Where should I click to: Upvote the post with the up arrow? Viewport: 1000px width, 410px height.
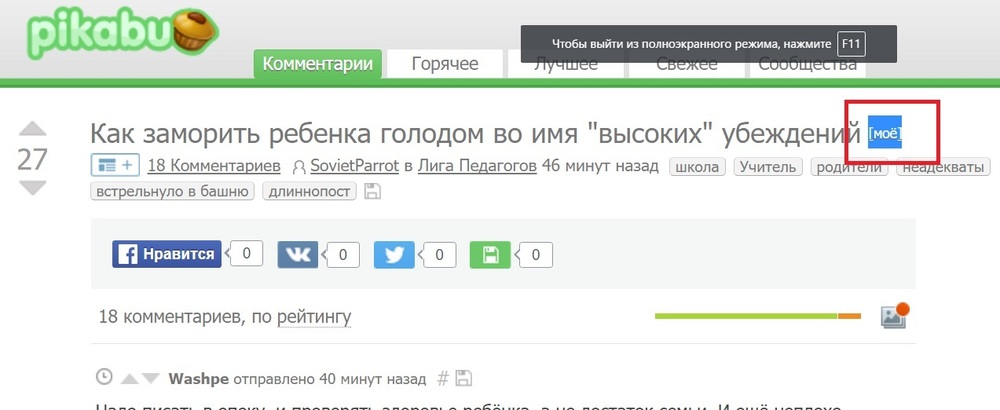(33, 129)
